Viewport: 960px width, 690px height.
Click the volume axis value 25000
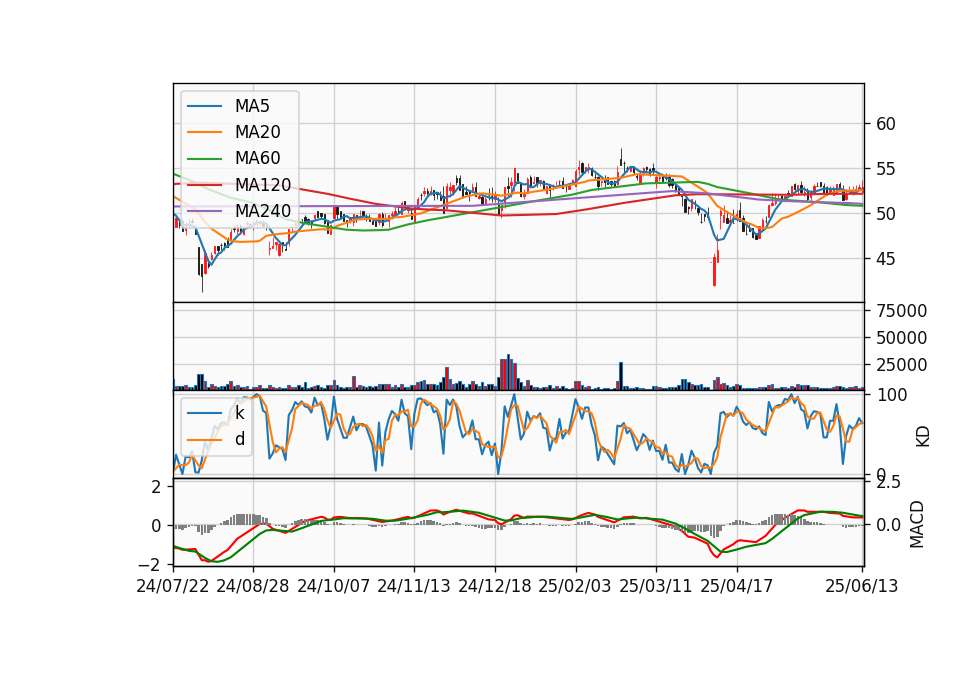pos(902,365)
